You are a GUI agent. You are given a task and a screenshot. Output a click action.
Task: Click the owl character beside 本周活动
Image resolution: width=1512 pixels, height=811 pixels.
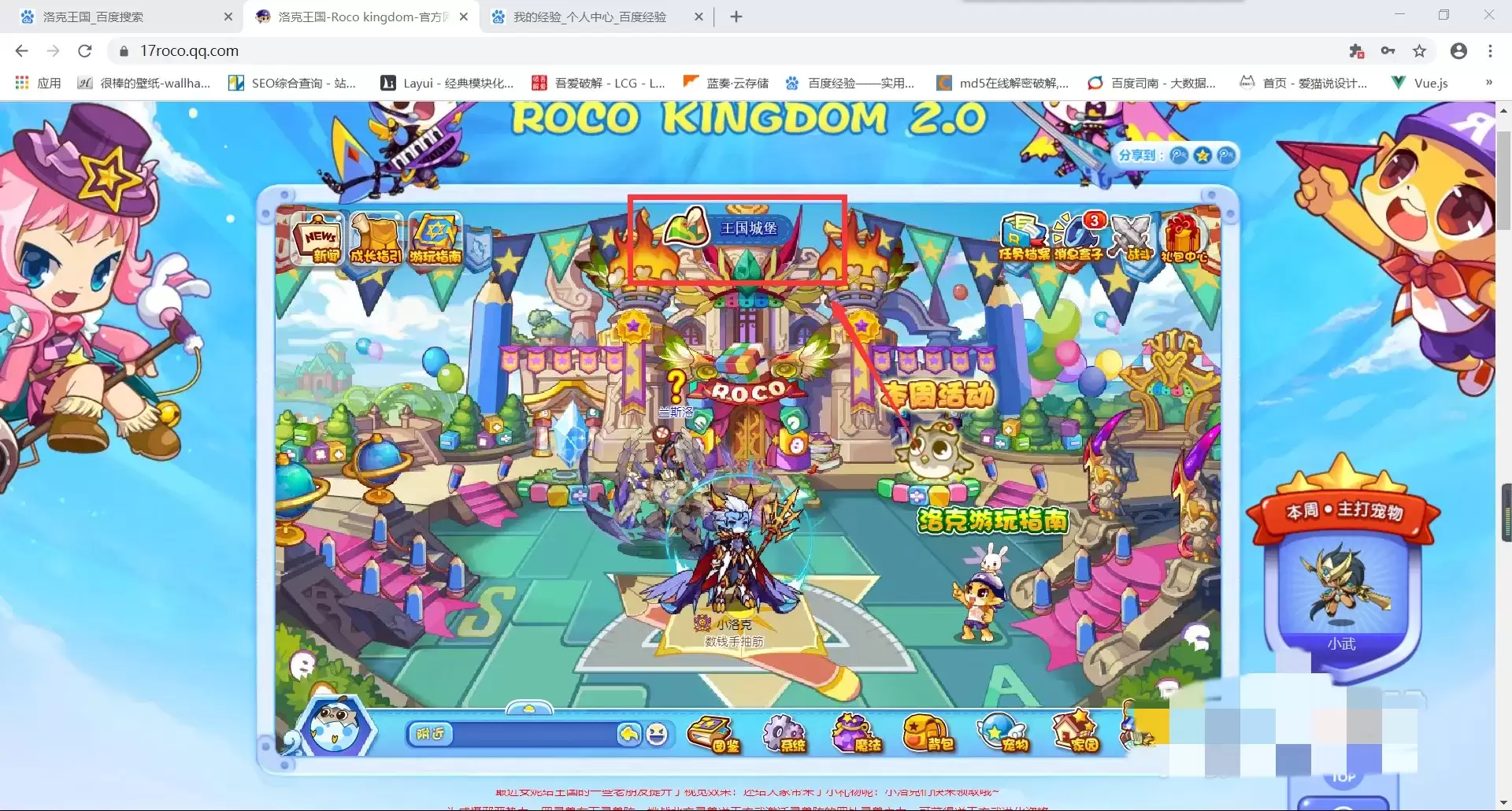936,453
